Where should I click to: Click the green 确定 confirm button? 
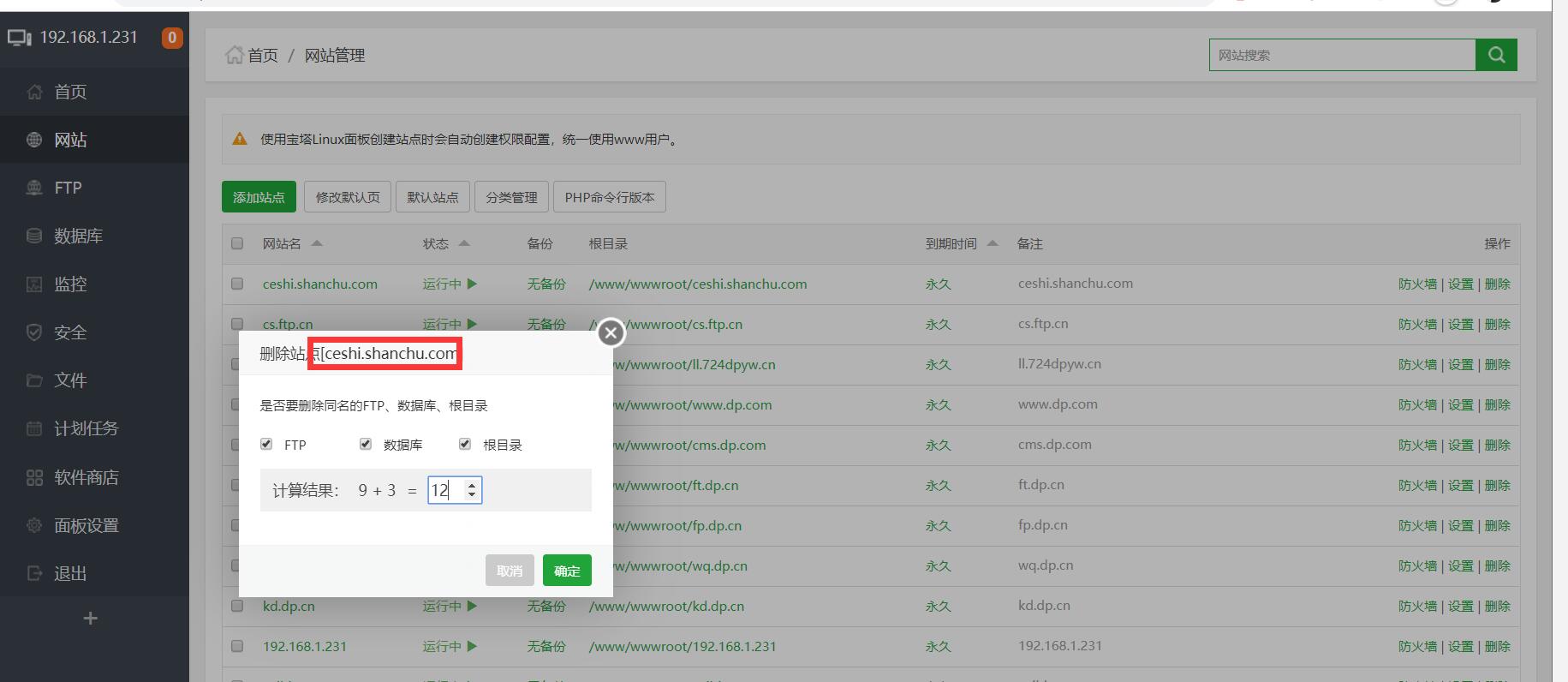click(x=567, y=571)
